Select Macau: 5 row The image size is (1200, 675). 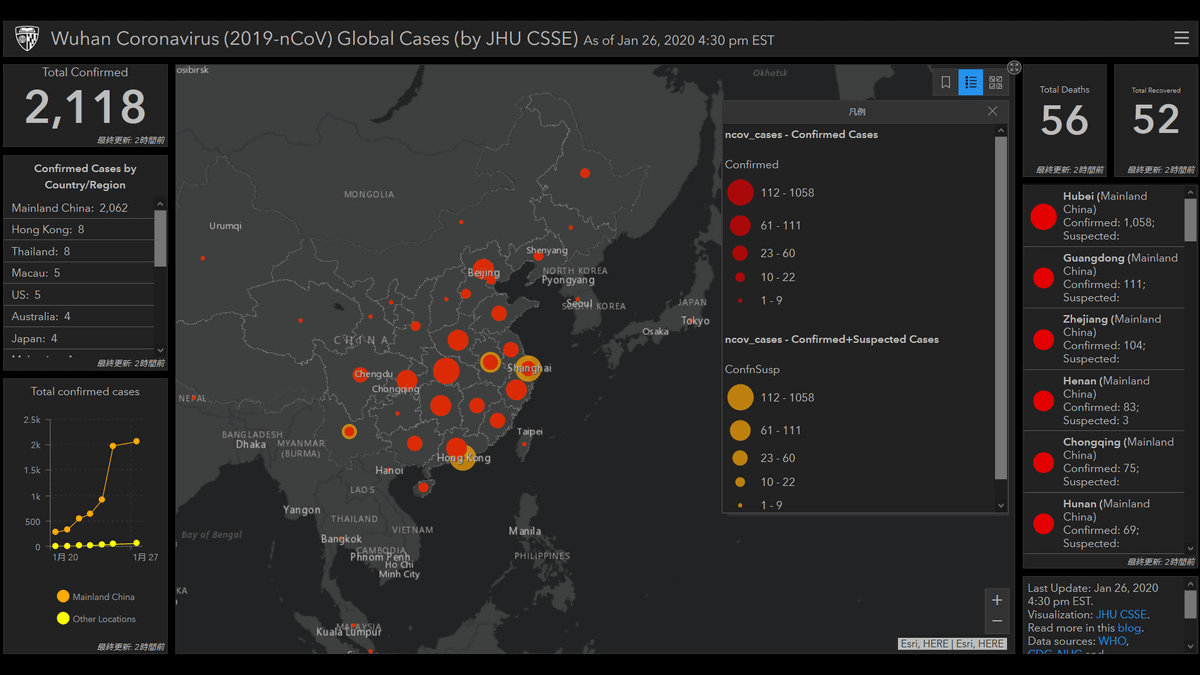coord(80,273)
